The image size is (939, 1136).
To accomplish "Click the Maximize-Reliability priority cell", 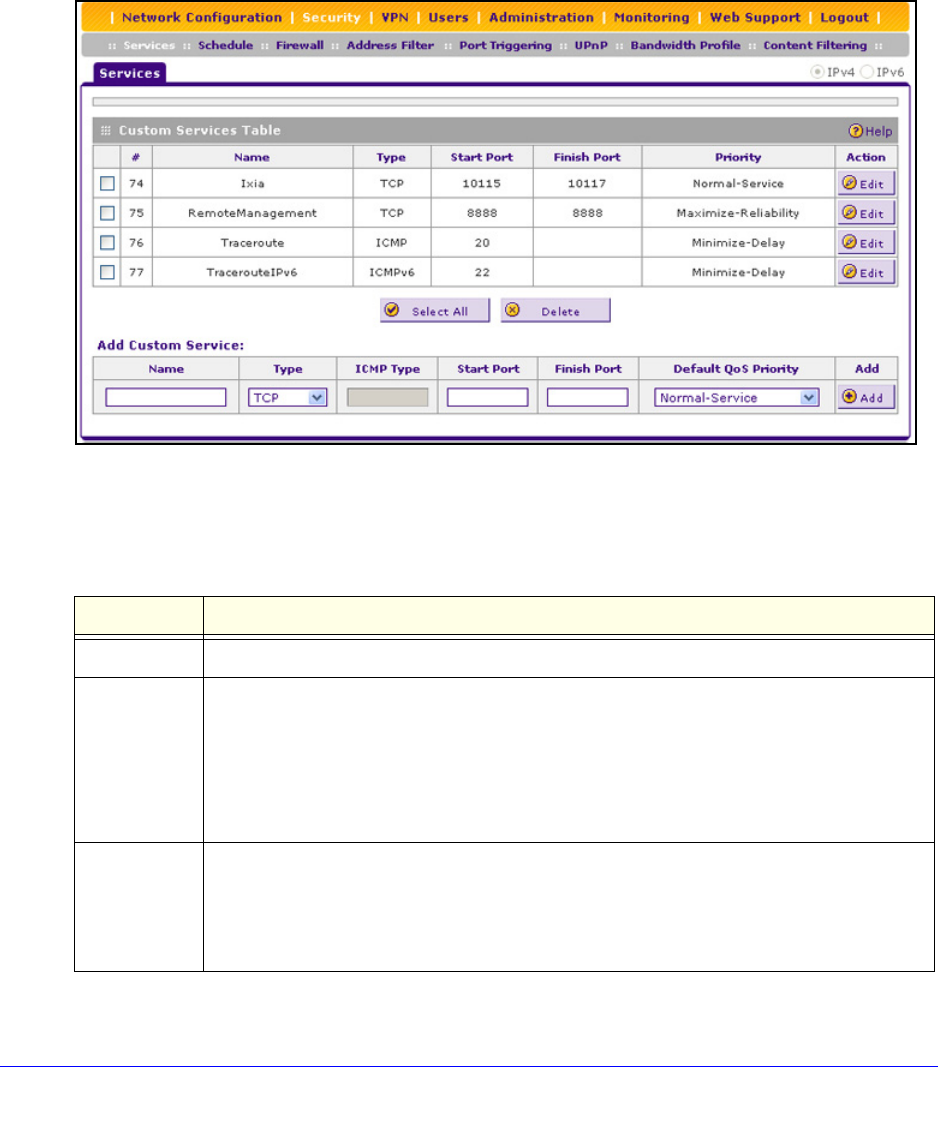I will pos(738,213).
